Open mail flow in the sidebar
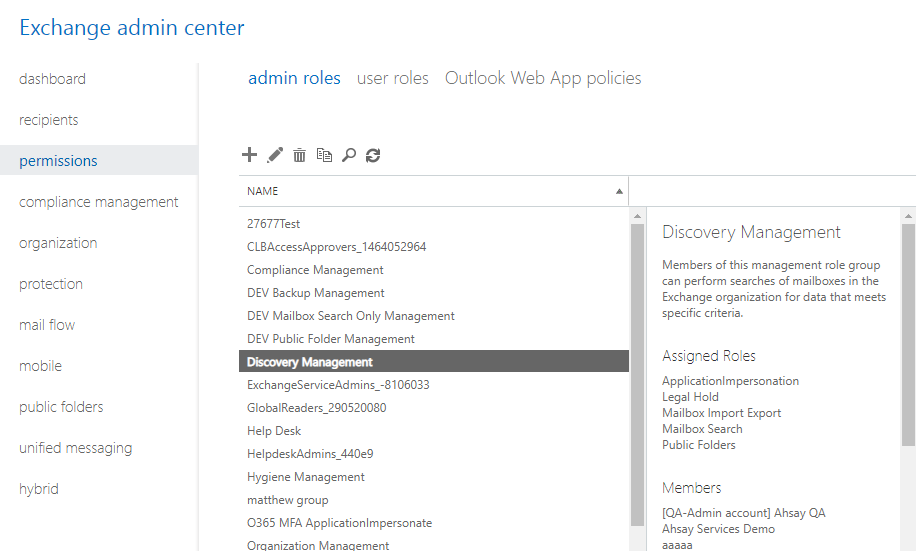The height and width of the screenshot is (551, 923). (47, 325)
